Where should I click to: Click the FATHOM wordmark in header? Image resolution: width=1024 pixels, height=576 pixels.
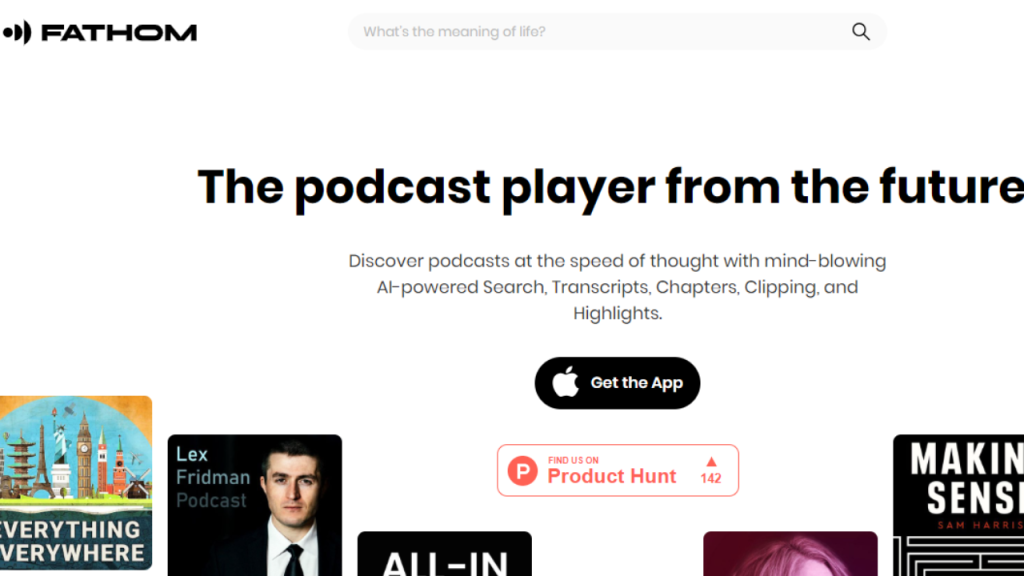[119, 33]
